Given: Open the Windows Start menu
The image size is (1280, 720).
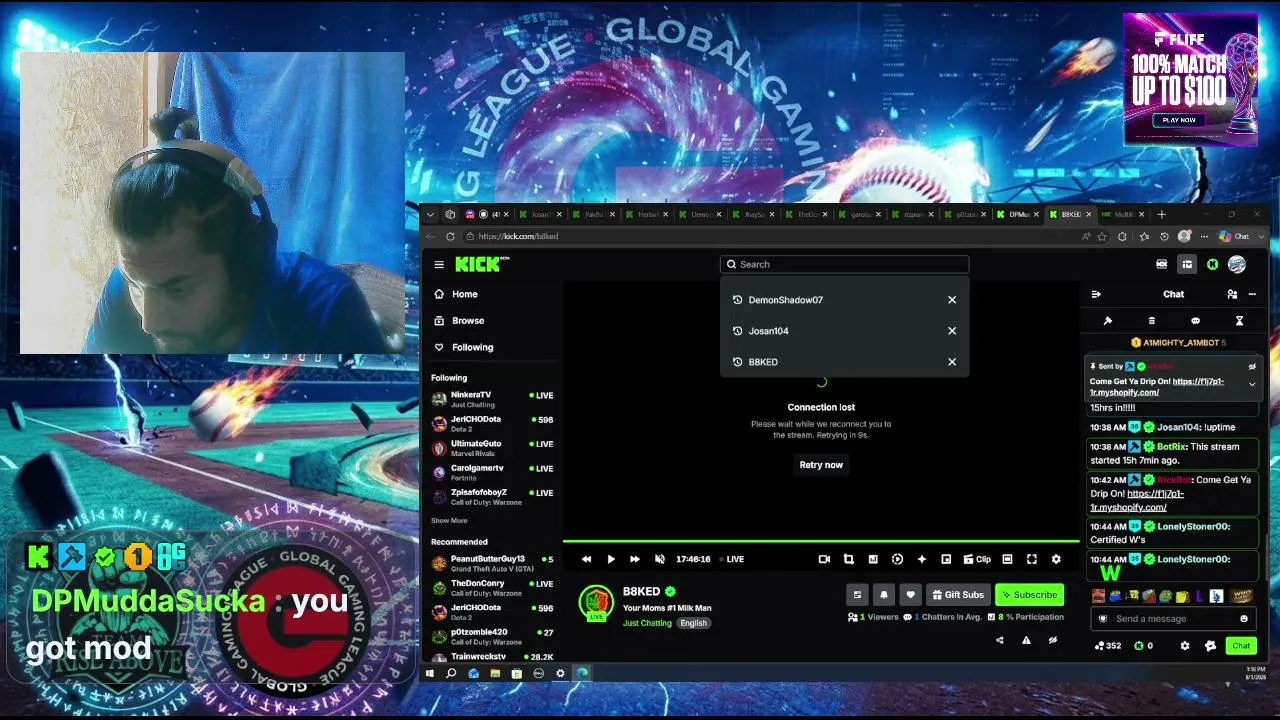Looking at the screenshot, I should click(429, 673).
